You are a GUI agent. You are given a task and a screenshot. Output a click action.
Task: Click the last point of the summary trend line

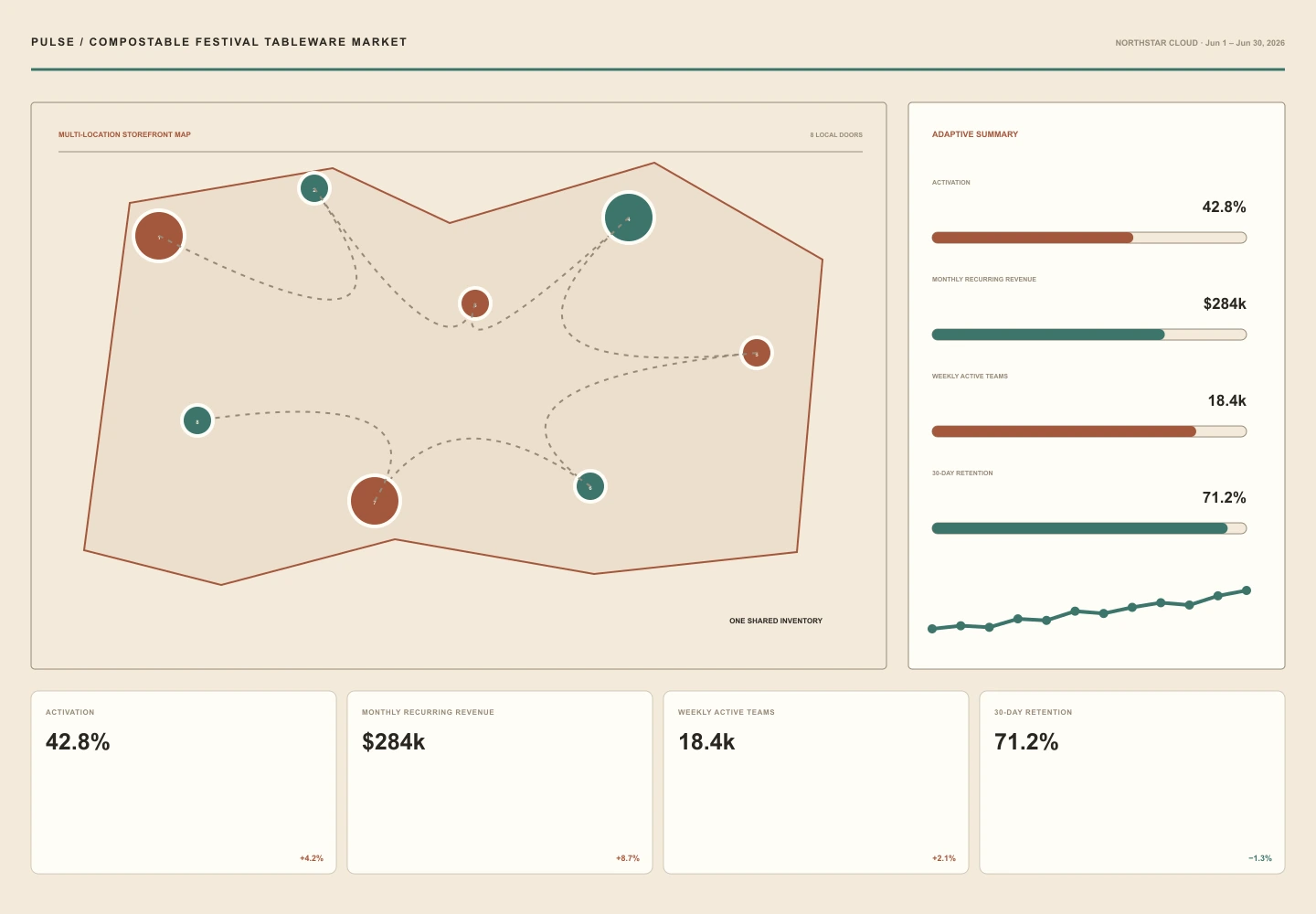click(1247, 590)
